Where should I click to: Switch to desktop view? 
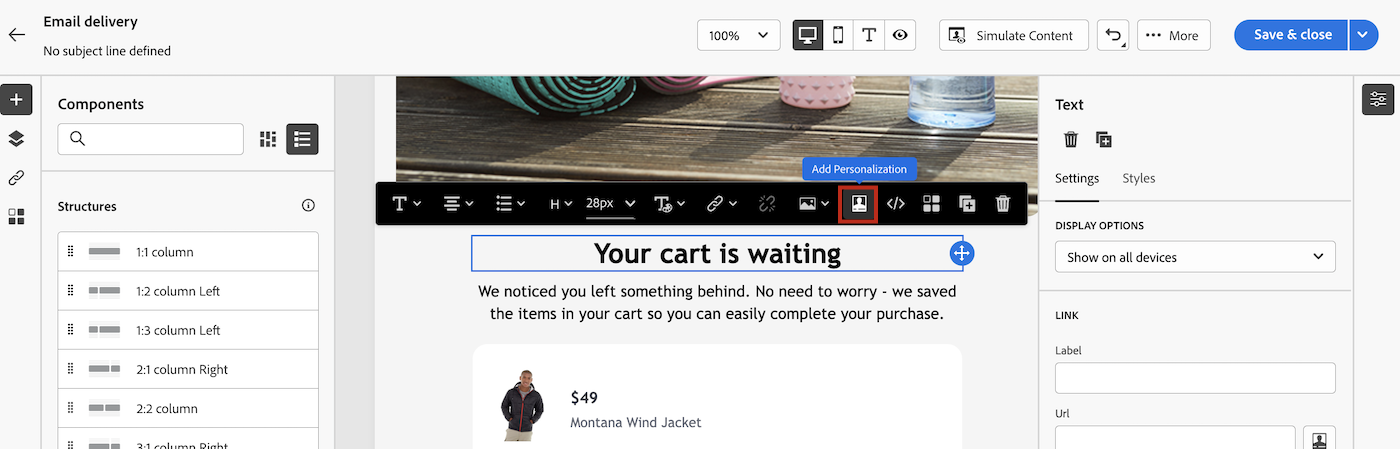(808, 35)
